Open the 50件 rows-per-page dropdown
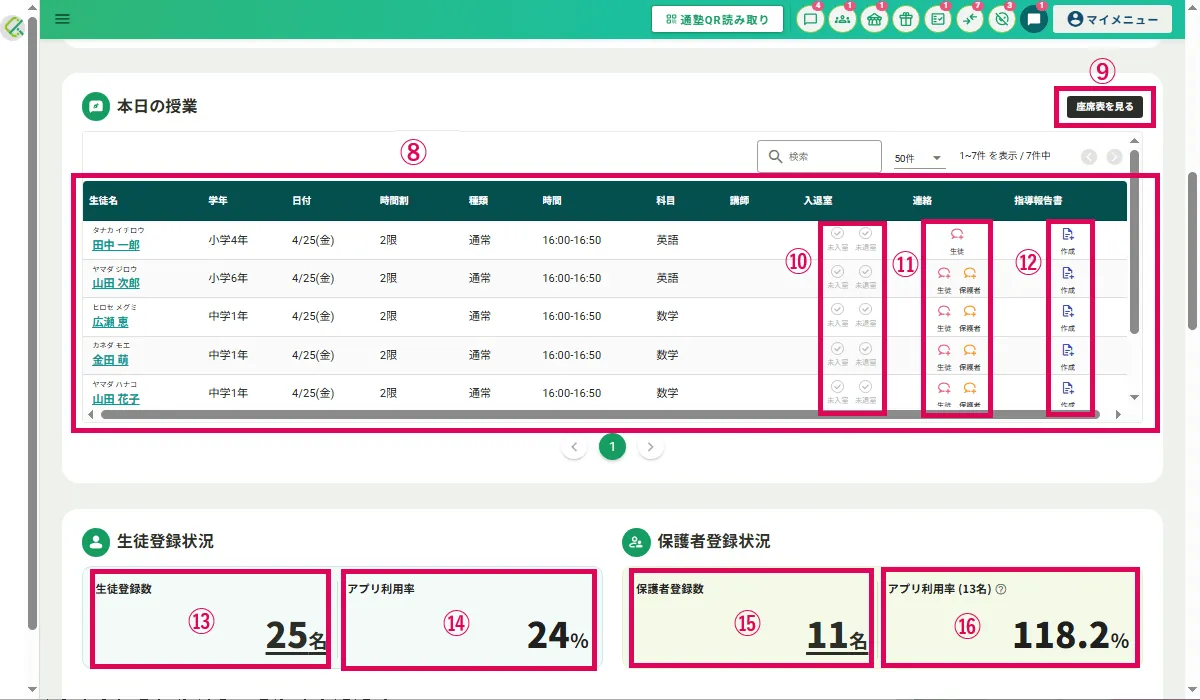Image resolution: width=1200 pixels, height=700 pixels. (918, 158)
